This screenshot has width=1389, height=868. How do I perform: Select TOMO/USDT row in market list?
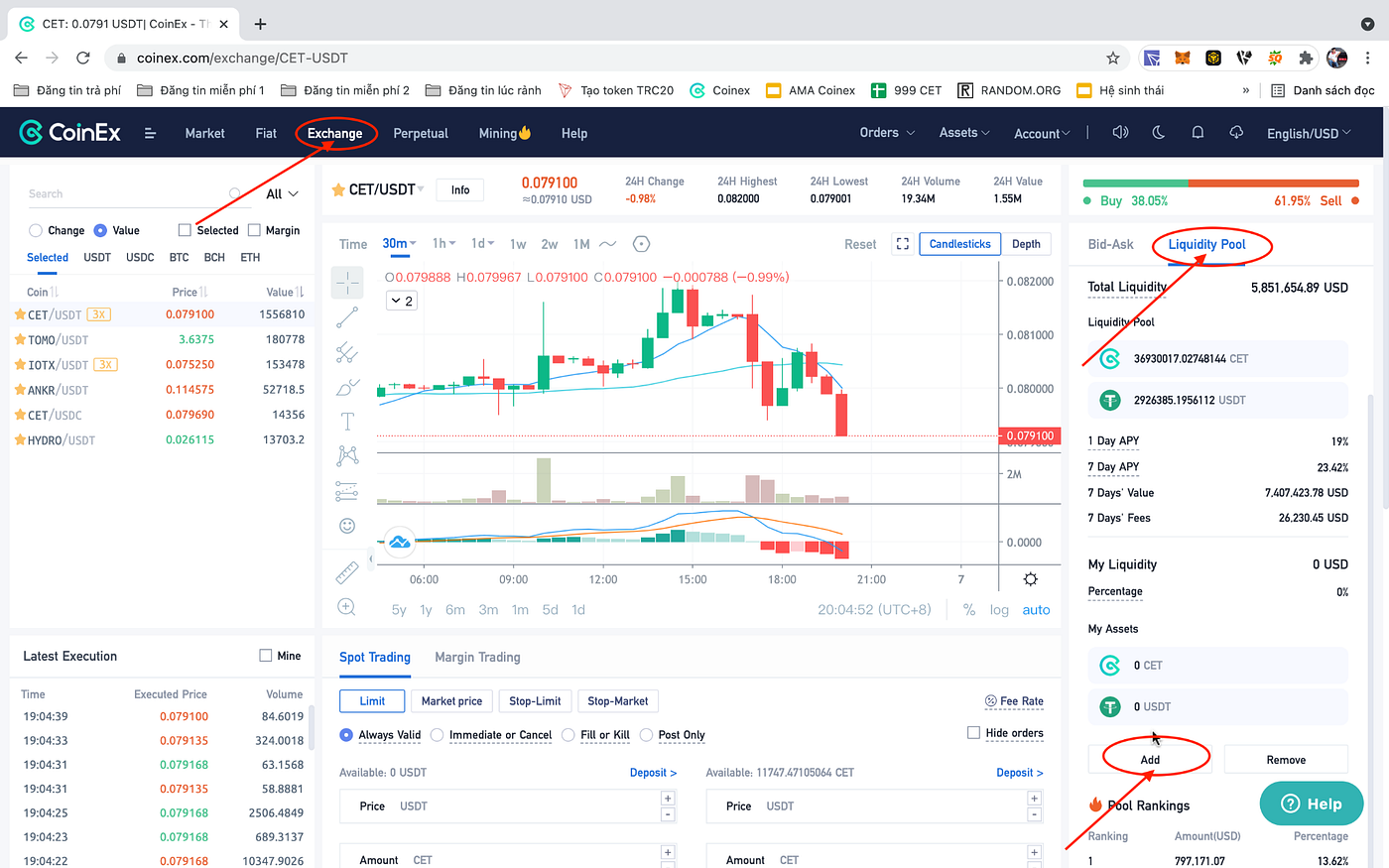pos(160,339)
